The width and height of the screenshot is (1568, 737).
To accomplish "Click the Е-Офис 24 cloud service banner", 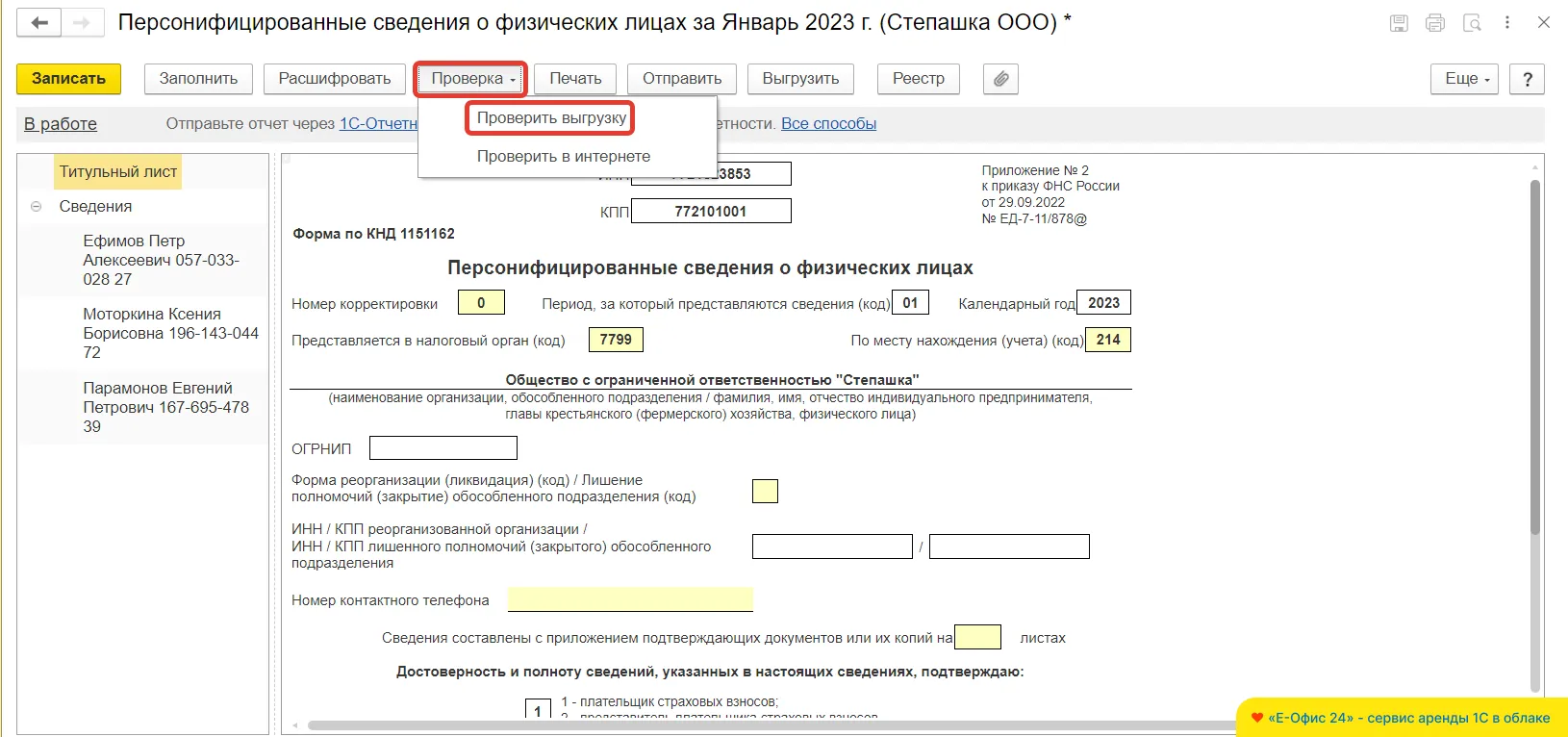I will coord(1401,718).
